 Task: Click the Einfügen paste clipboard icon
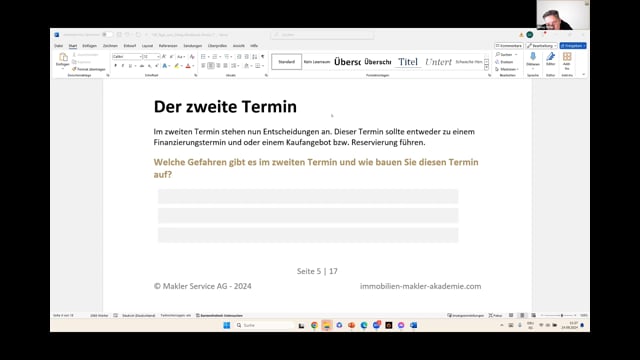coord(63,57)
